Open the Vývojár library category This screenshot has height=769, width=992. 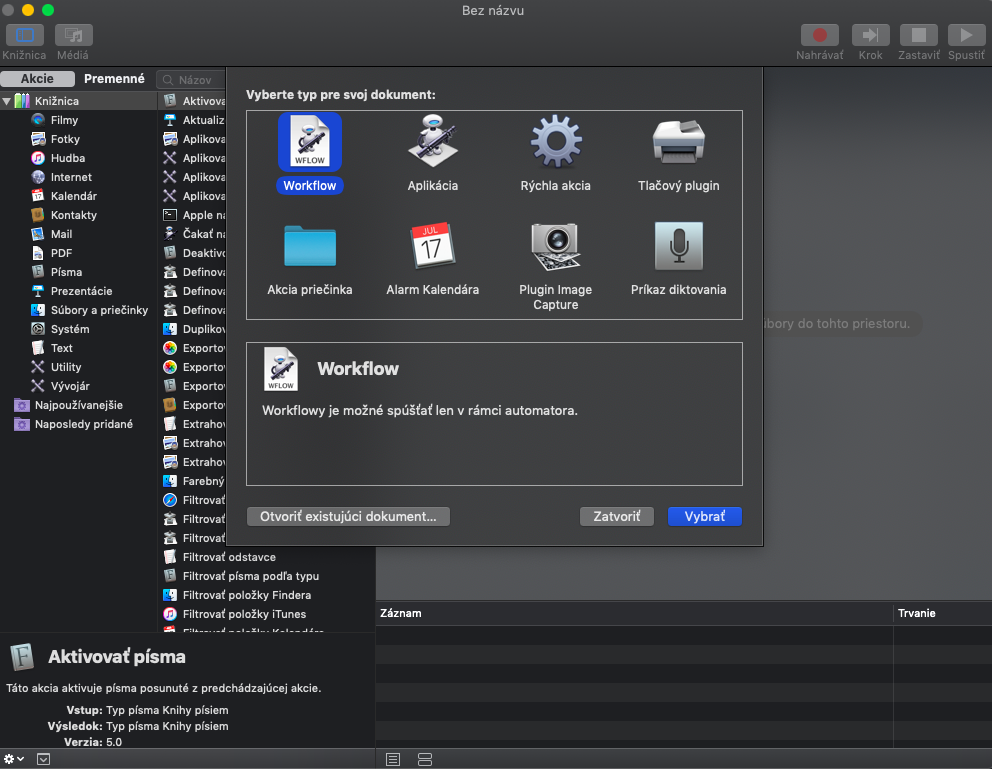coord(70,386)
